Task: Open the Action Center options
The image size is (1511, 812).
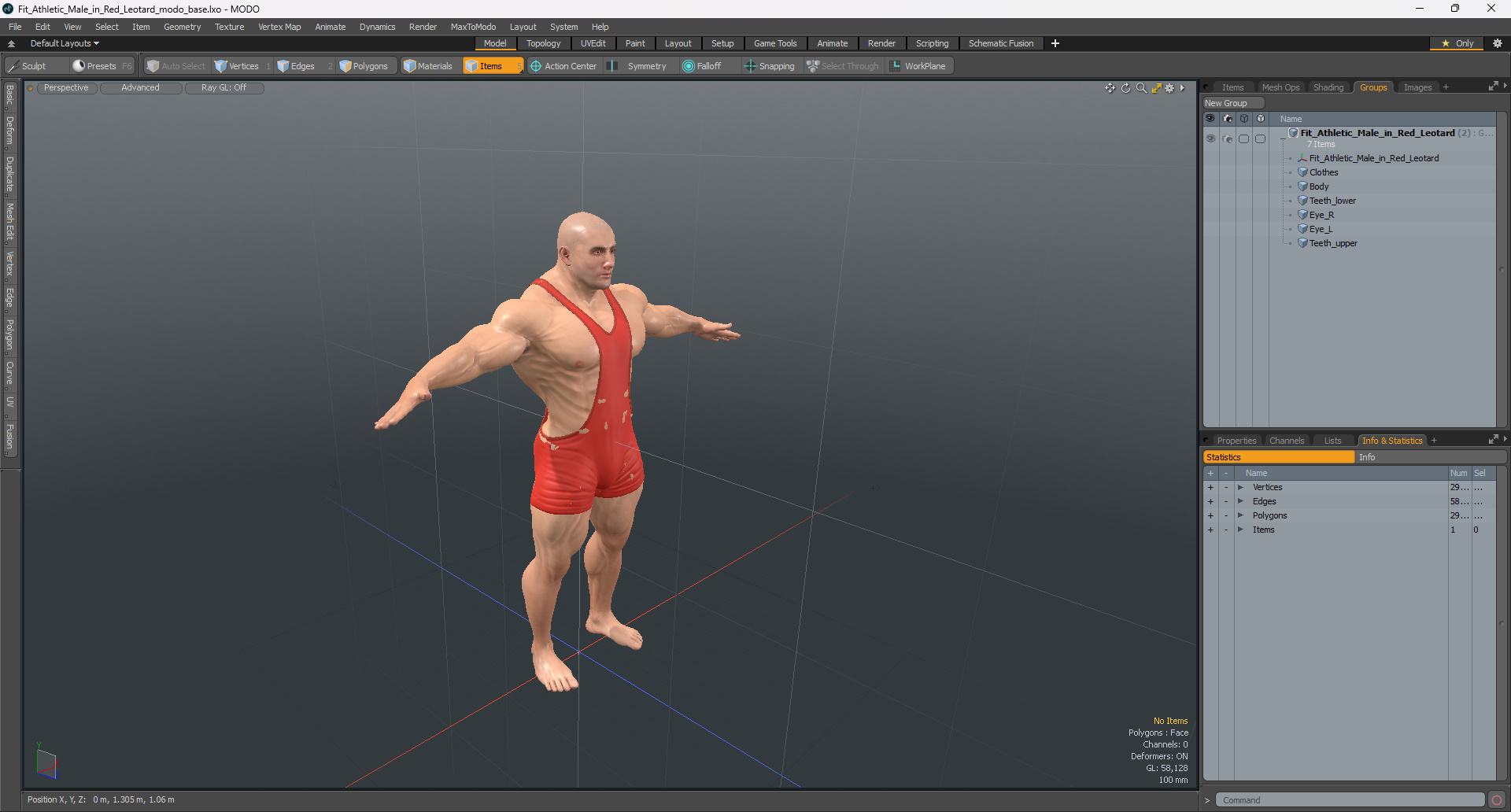Action: (564, 66)
